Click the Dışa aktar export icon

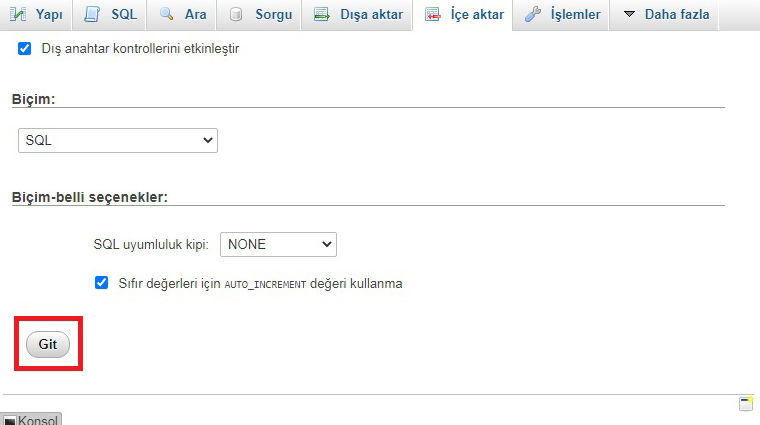pos(322,15)
